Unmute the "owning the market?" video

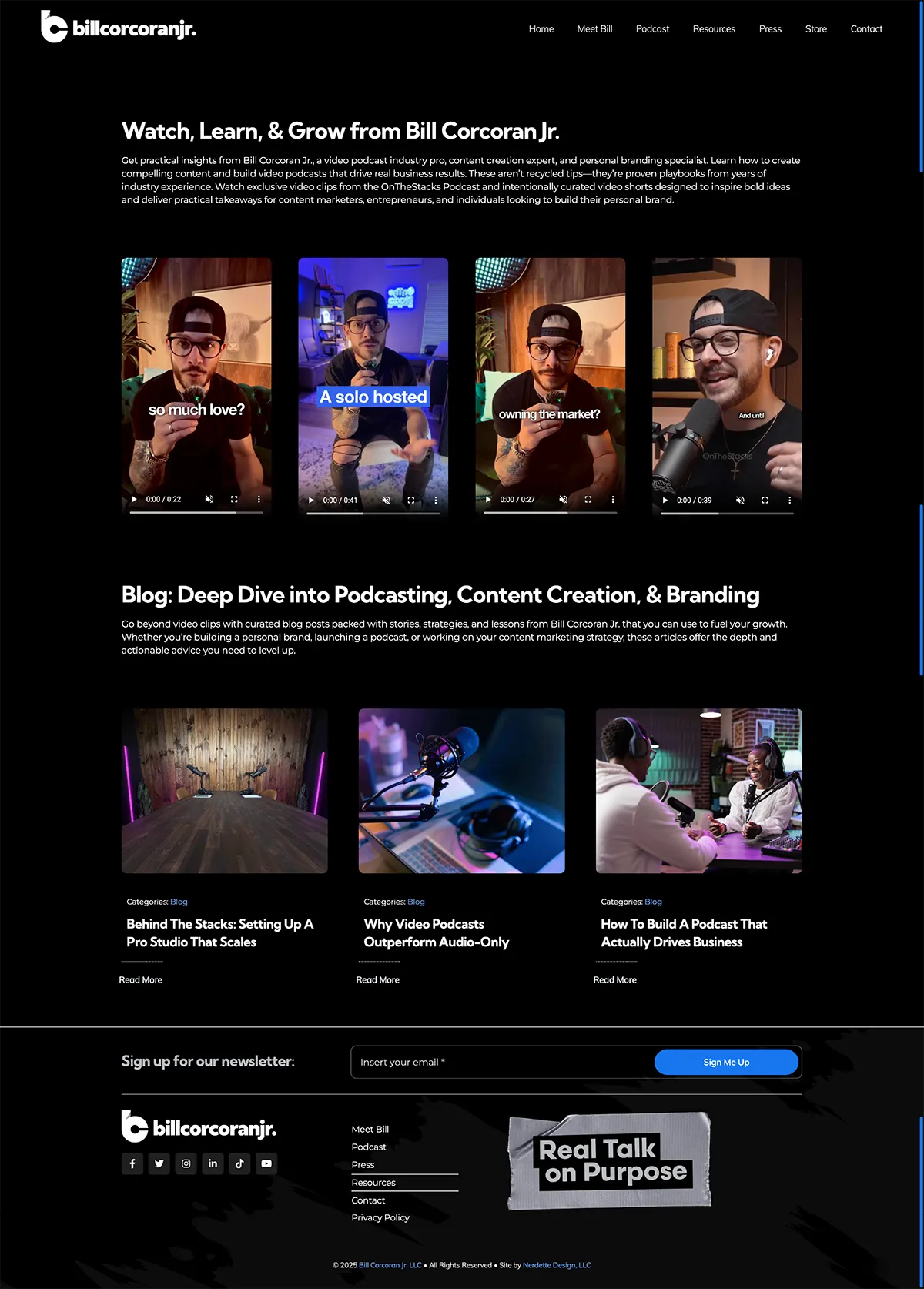[564, 499]
